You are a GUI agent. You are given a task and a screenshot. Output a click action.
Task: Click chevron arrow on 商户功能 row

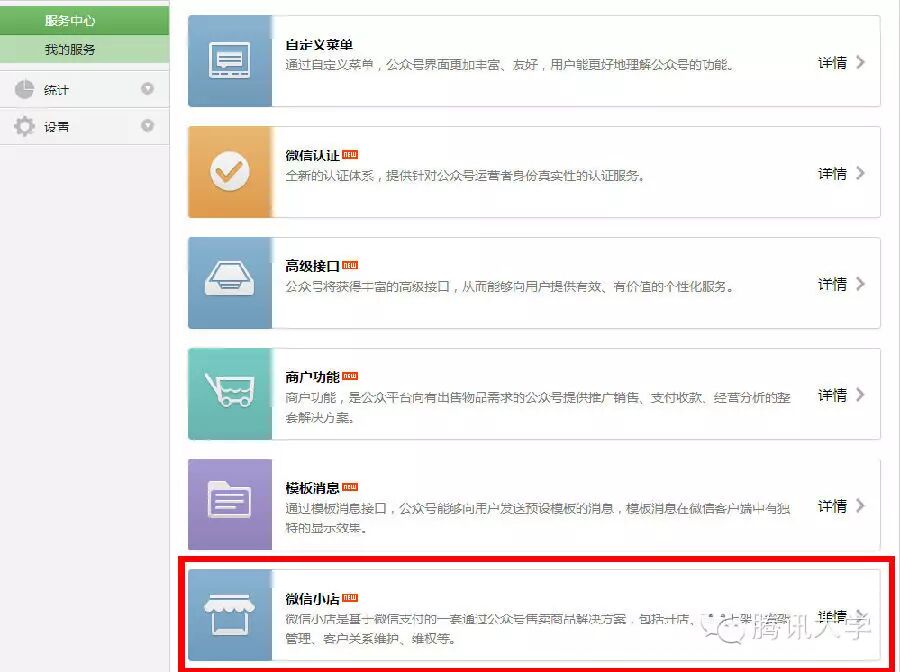tap(860, 394)
